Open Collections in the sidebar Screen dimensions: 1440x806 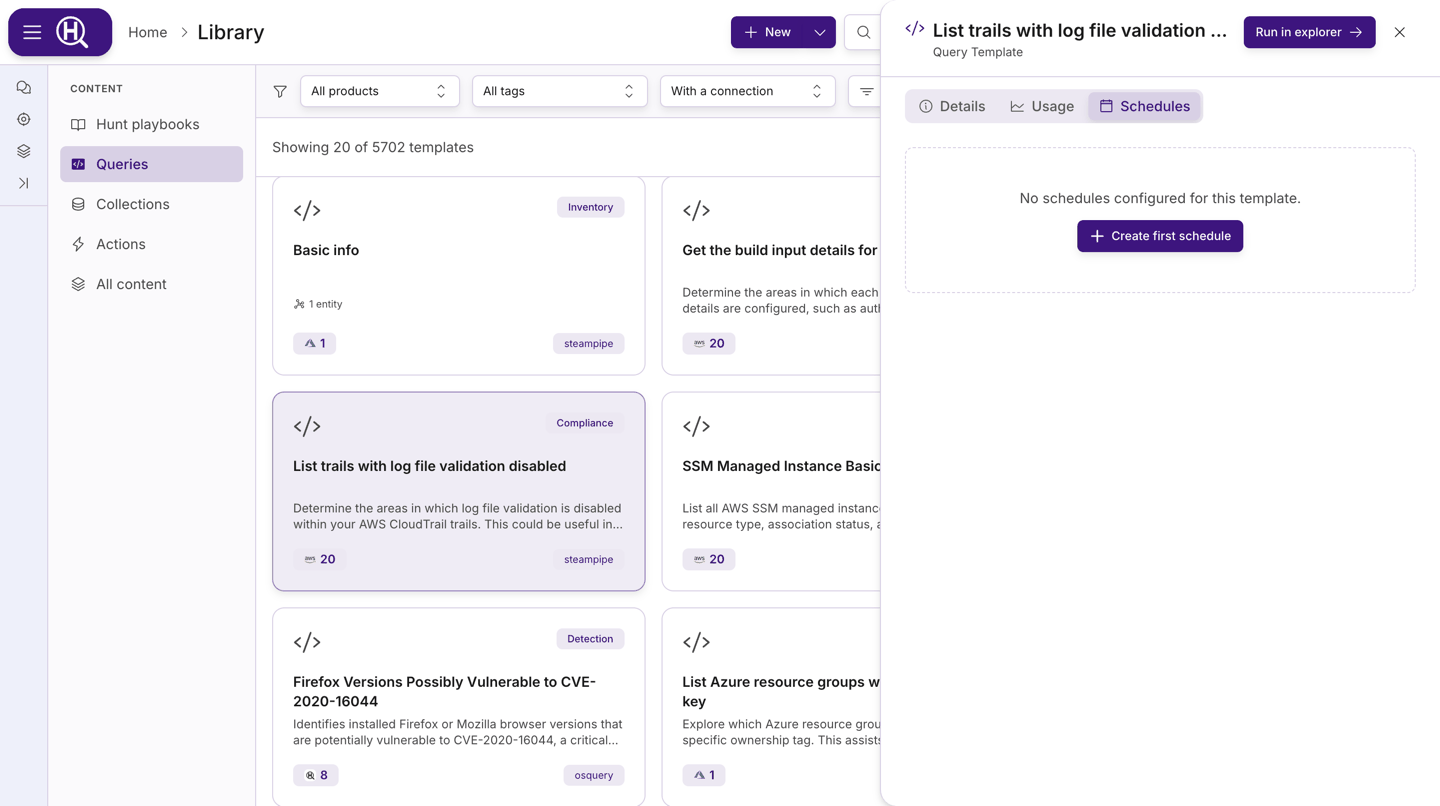click(x=151, y=204)
